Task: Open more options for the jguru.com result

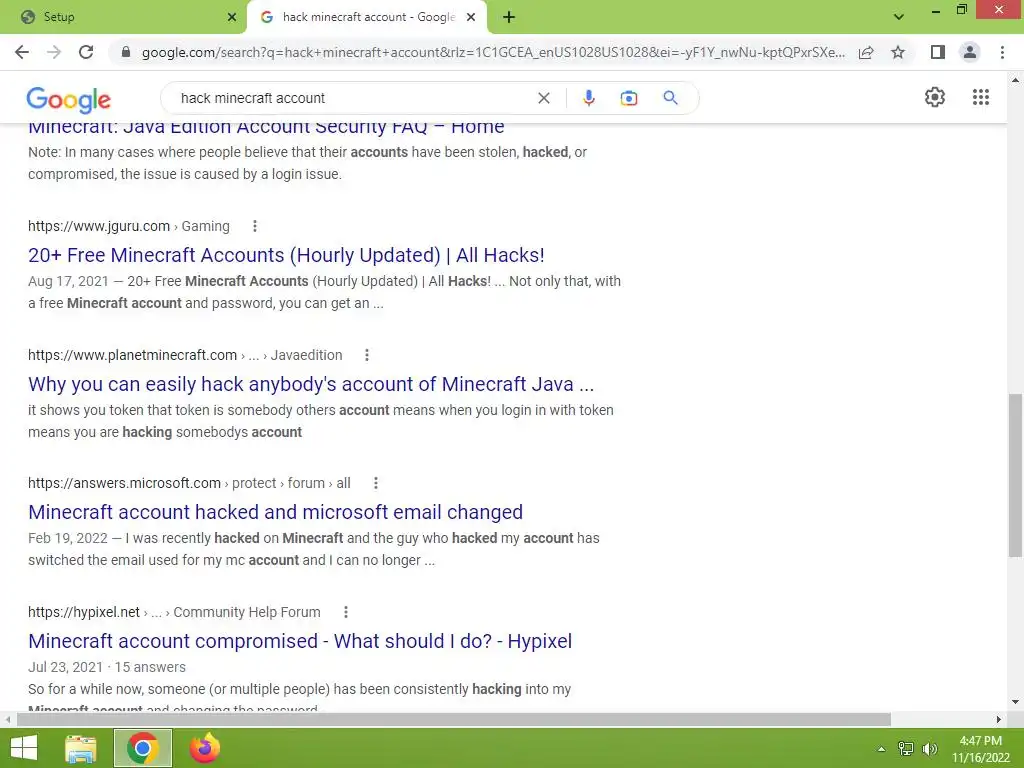Action: coord(255,226)
